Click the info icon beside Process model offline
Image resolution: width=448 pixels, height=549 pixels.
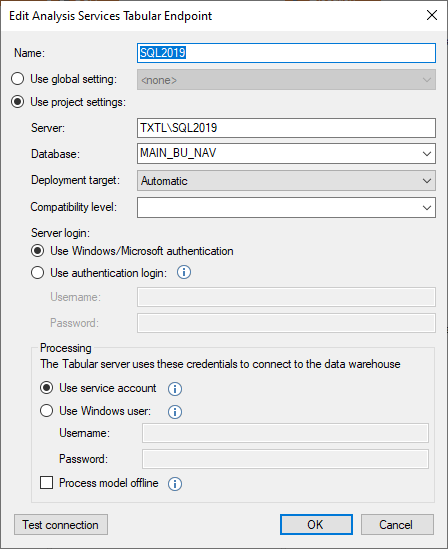pyautogui.click(x=175, y=484)
